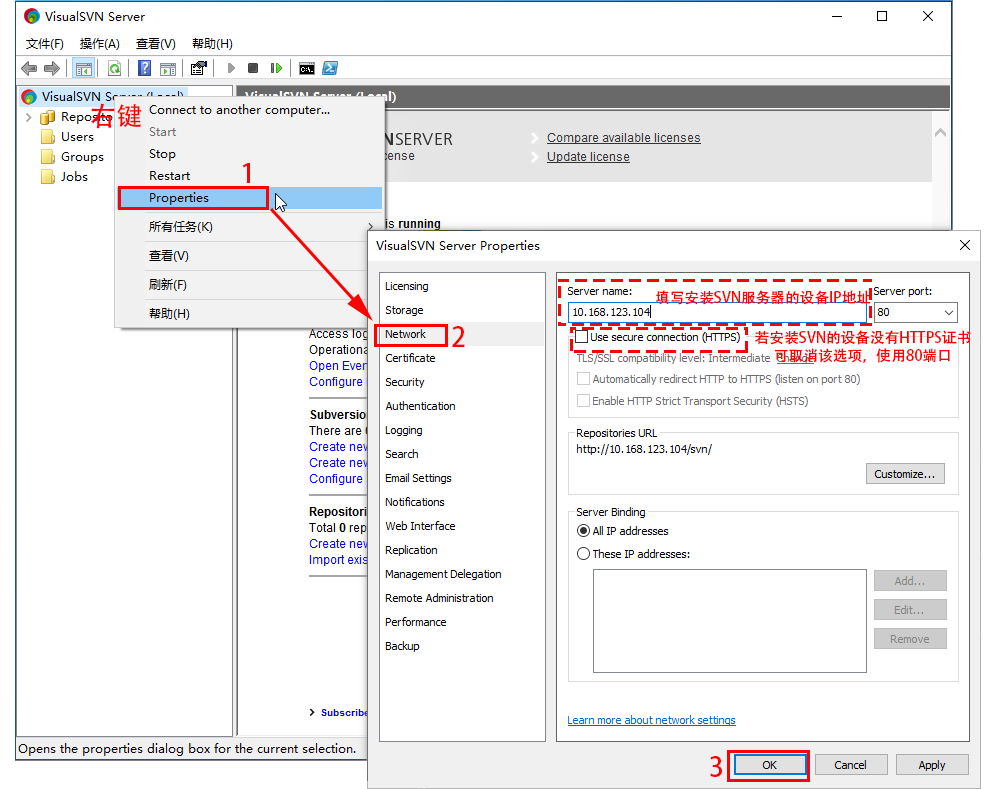Click the Restart service toolbar icon
996x789 pixels.
276,68
